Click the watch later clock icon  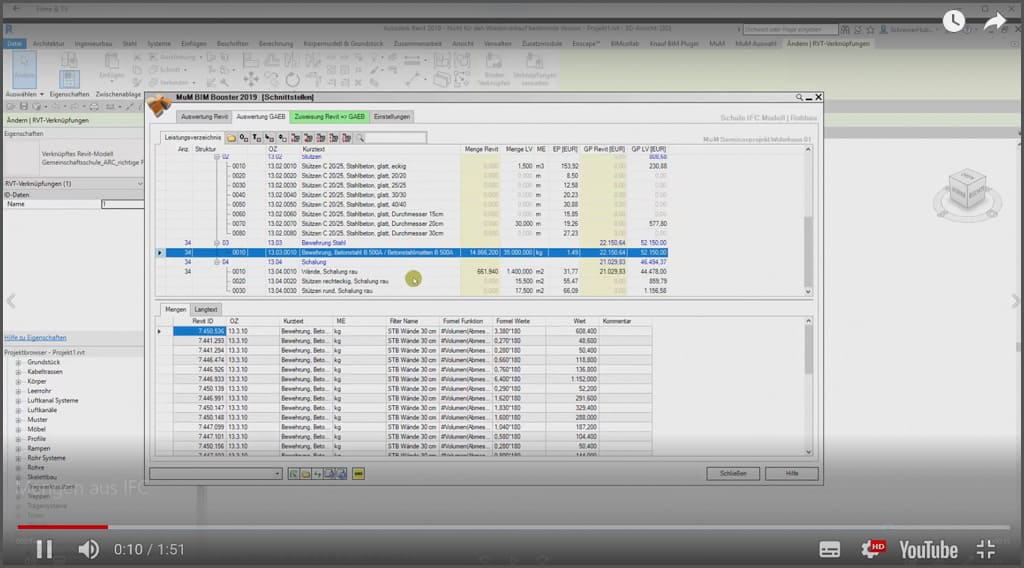pos(953,20)
